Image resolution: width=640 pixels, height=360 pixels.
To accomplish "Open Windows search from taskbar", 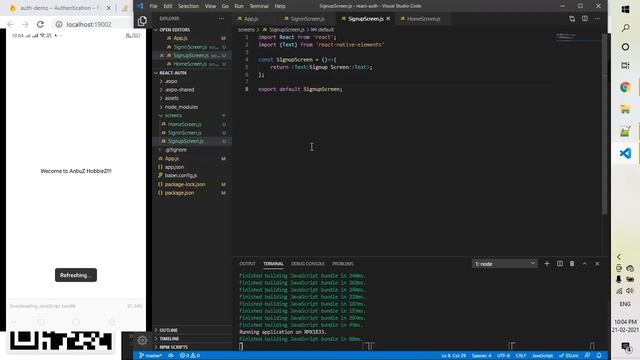I will coord(625,28).
